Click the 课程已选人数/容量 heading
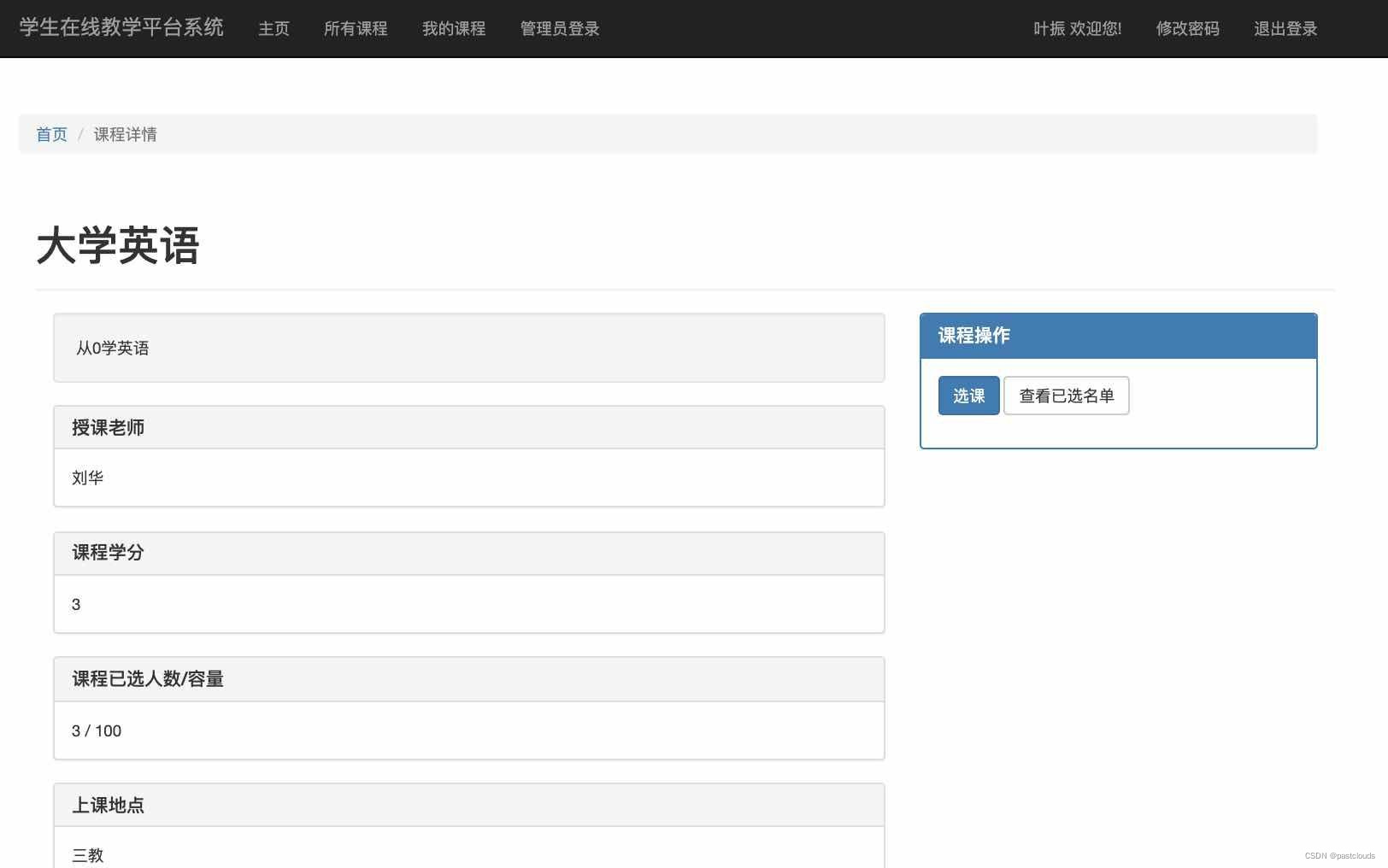This screenshot has height=868, width=1388. 469,679
